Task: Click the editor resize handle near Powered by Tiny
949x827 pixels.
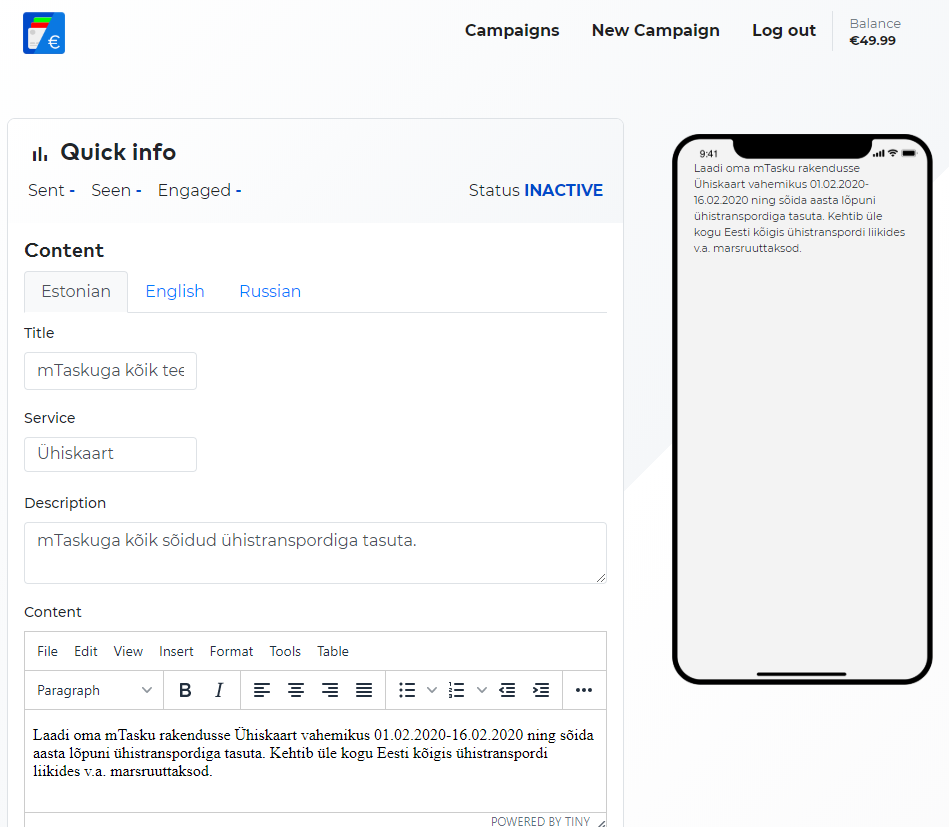Action: pyautogui.click(x=601, y=823)
